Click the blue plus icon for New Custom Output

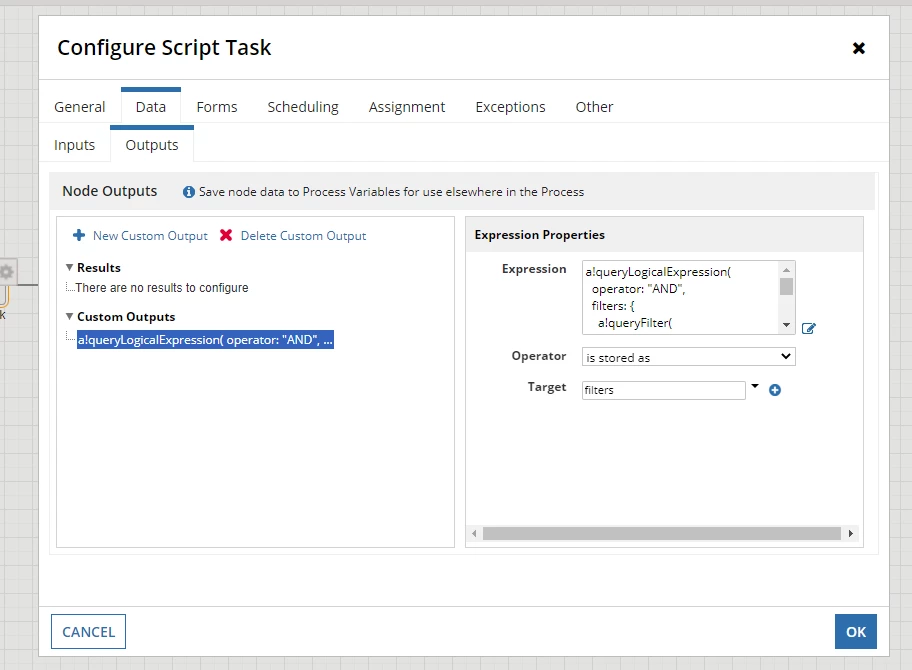(x=79, y=235)
